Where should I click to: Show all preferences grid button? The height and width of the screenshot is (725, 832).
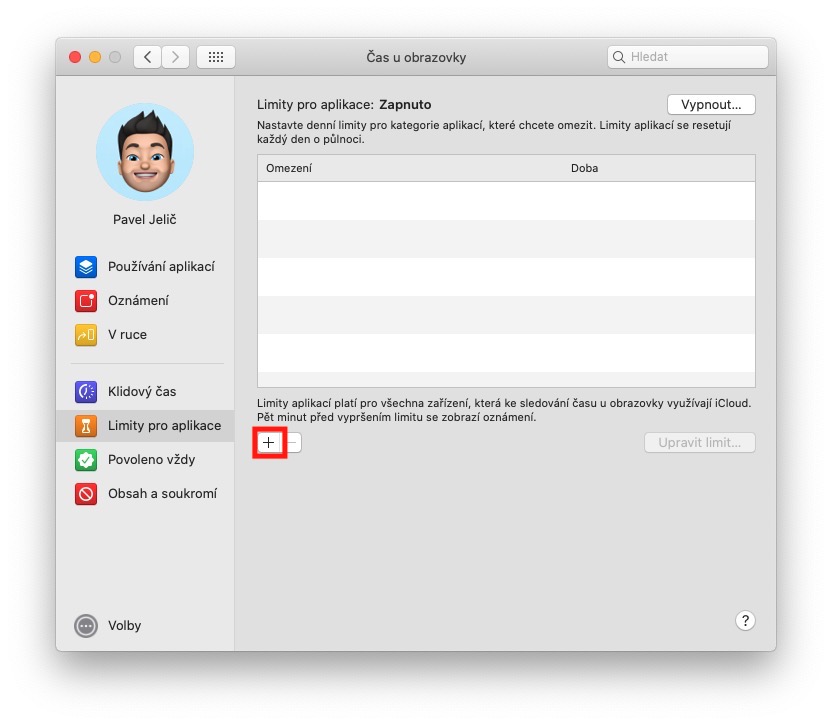click(x=216, y=57)
